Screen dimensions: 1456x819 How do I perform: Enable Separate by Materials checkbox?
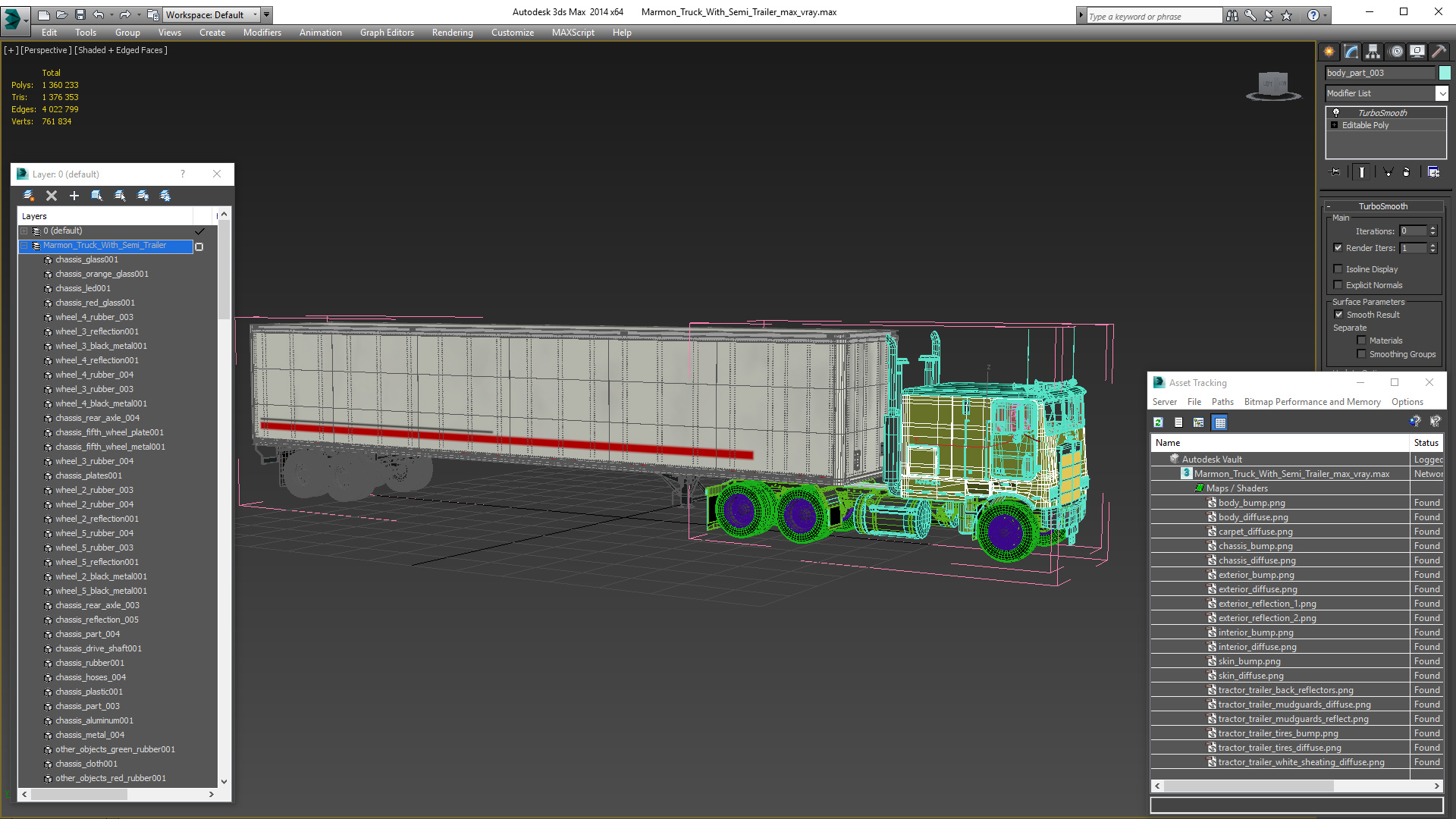coord(1361,340)
